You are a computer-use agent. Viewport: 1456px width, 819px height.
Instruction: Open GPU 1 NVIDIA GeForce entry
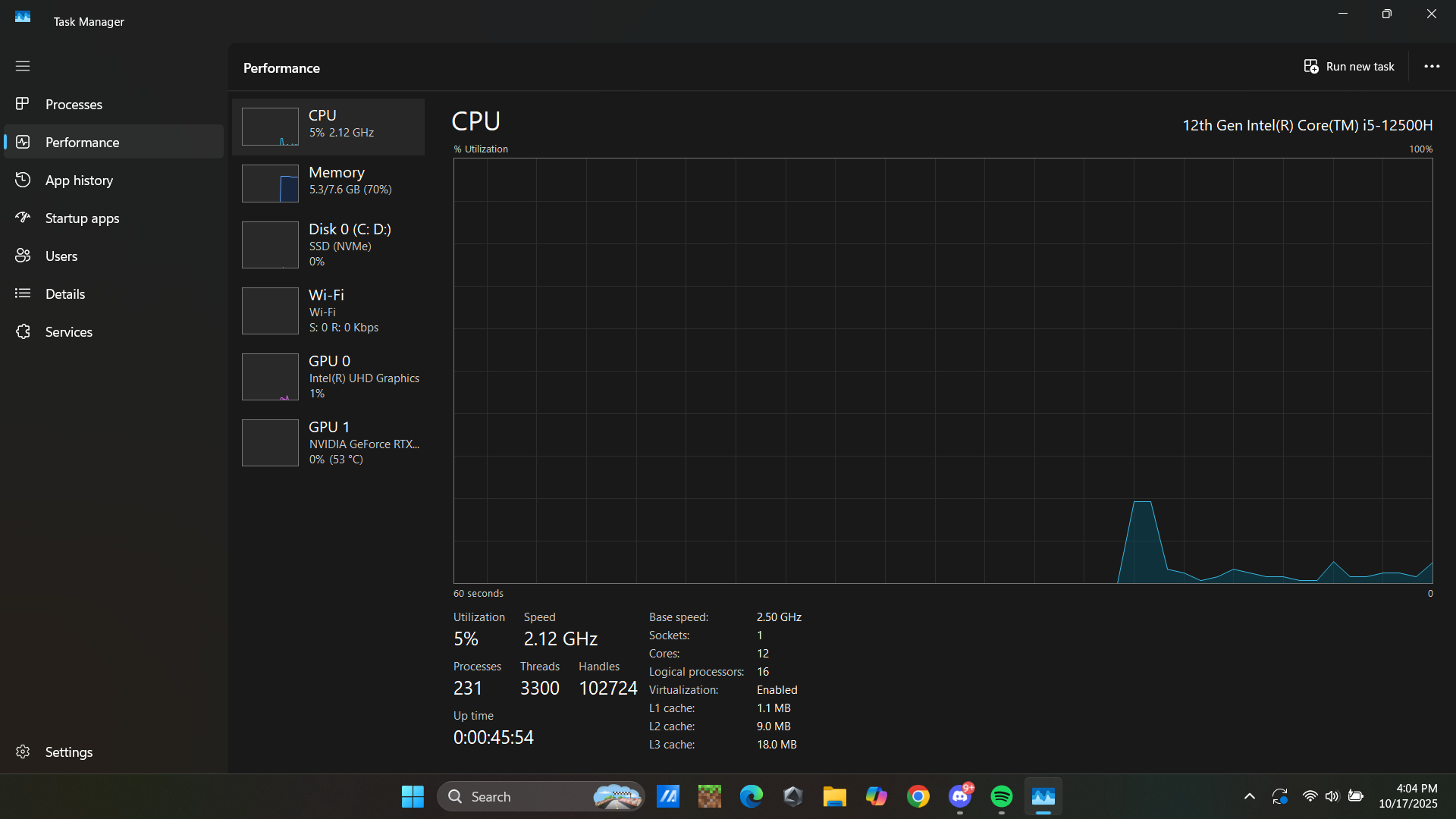[328, 443]
